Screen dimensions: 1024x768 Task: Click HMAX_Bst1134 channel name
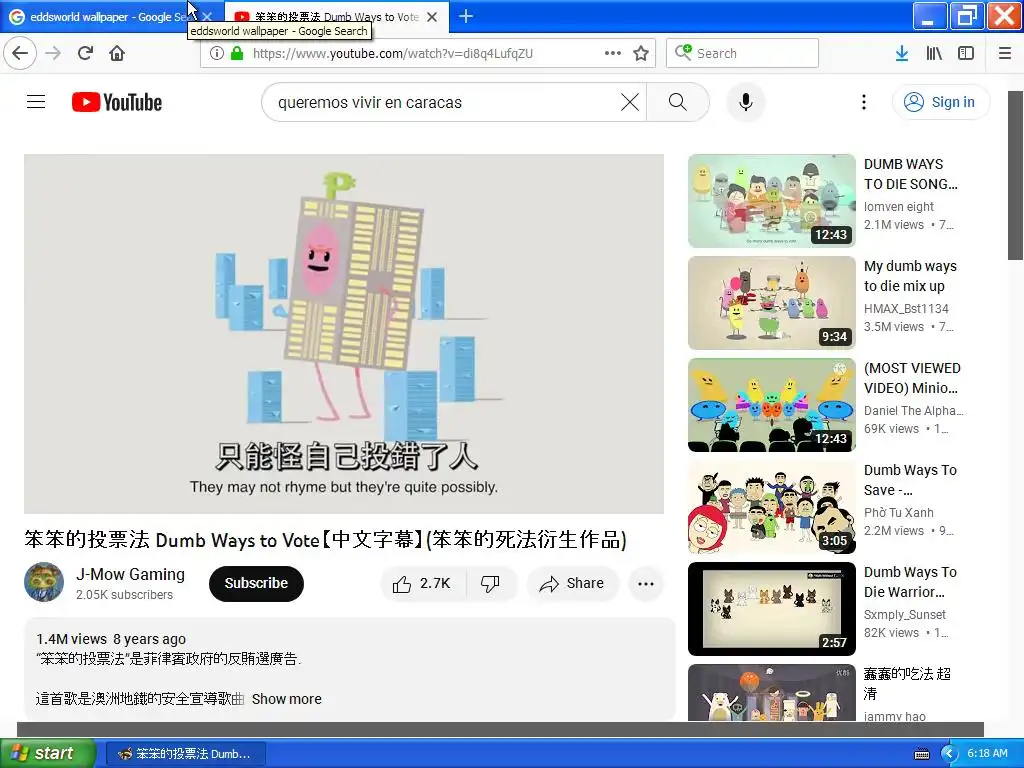click(x=906, y=308)
